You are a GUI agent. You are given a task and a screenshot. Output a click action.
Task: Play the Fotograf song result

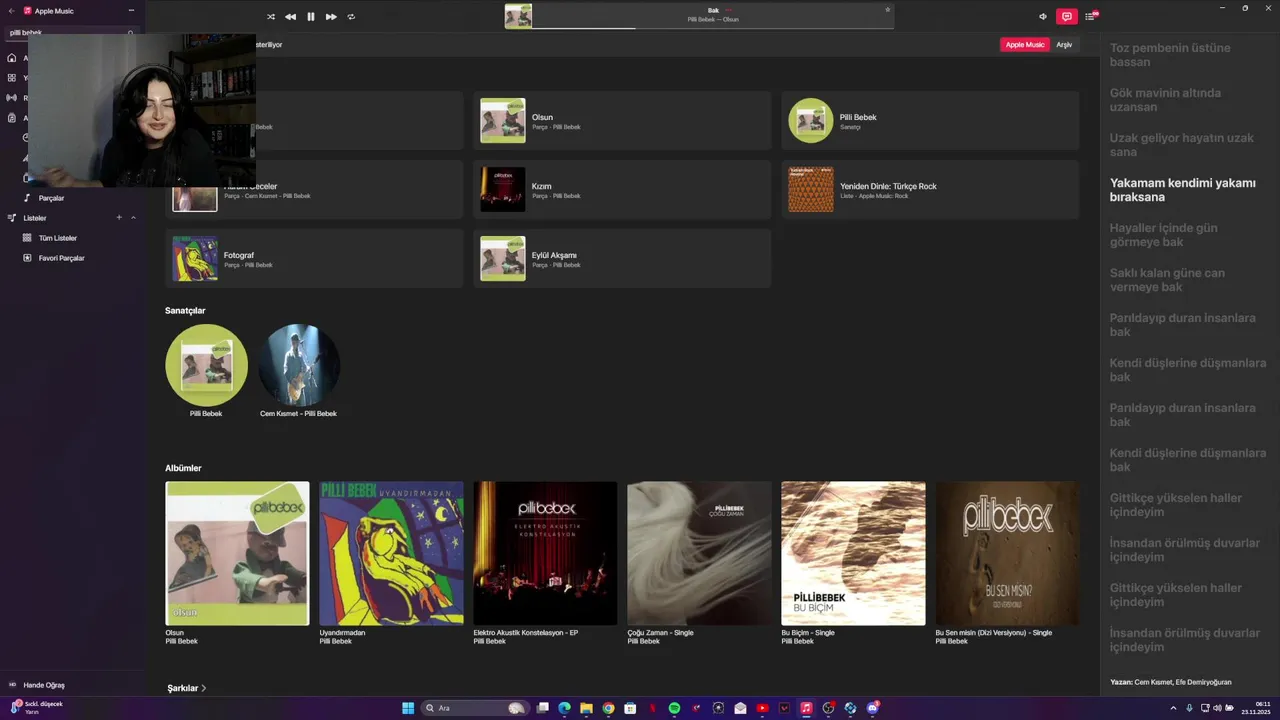[314, 259]
